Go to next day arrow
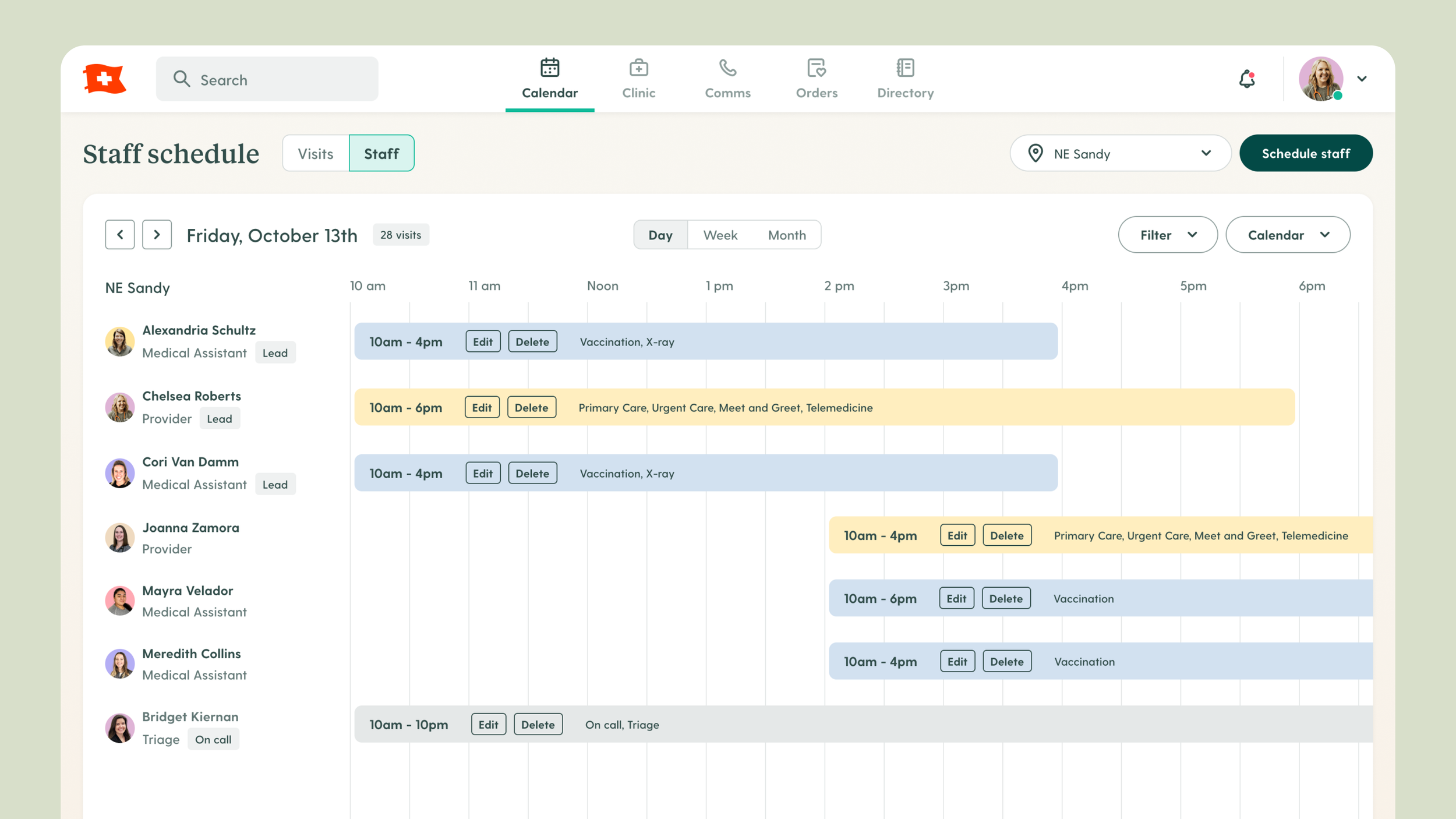 157,235
